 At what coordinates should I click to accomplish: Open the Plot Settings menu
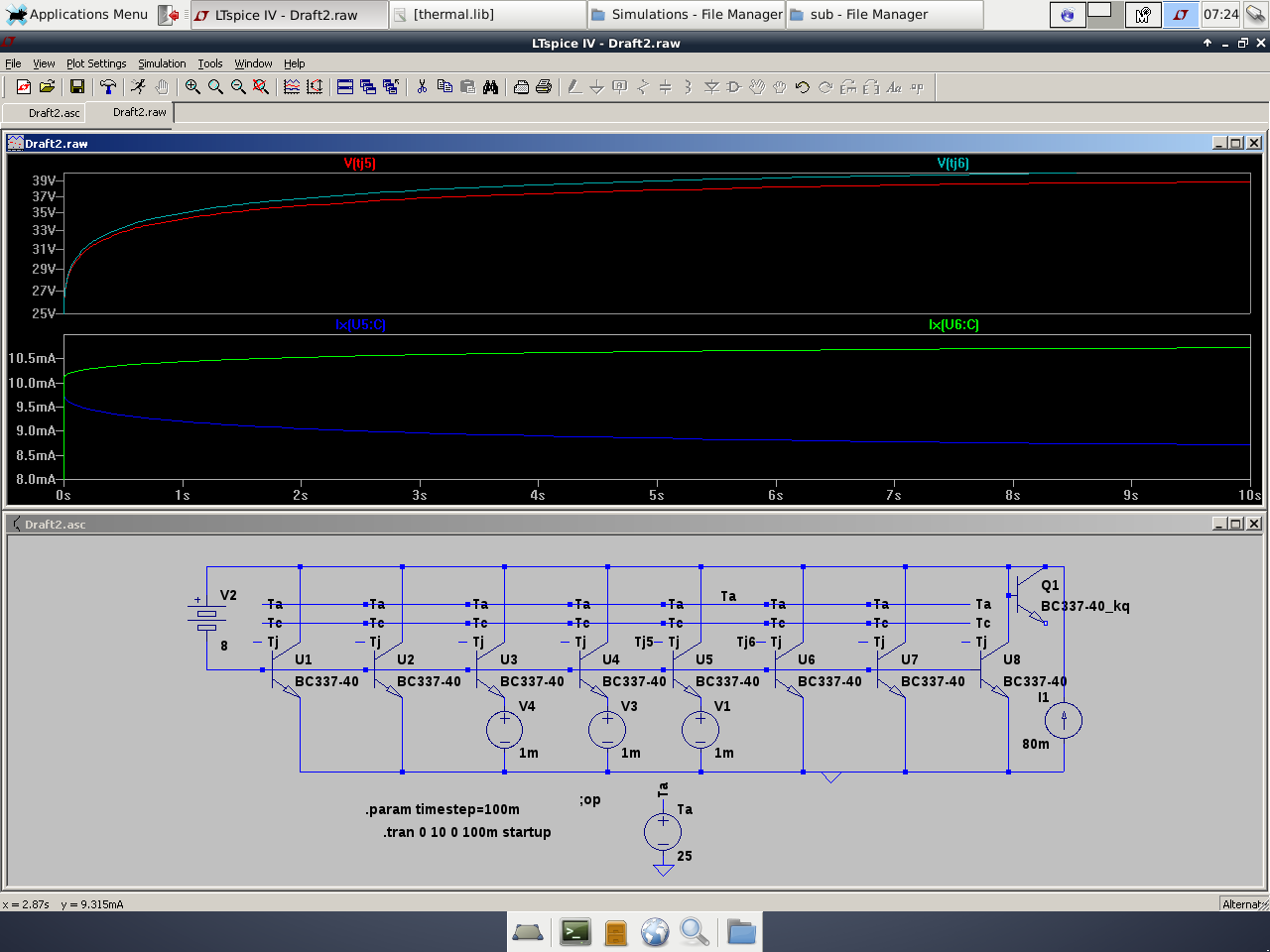pos(96,63)
